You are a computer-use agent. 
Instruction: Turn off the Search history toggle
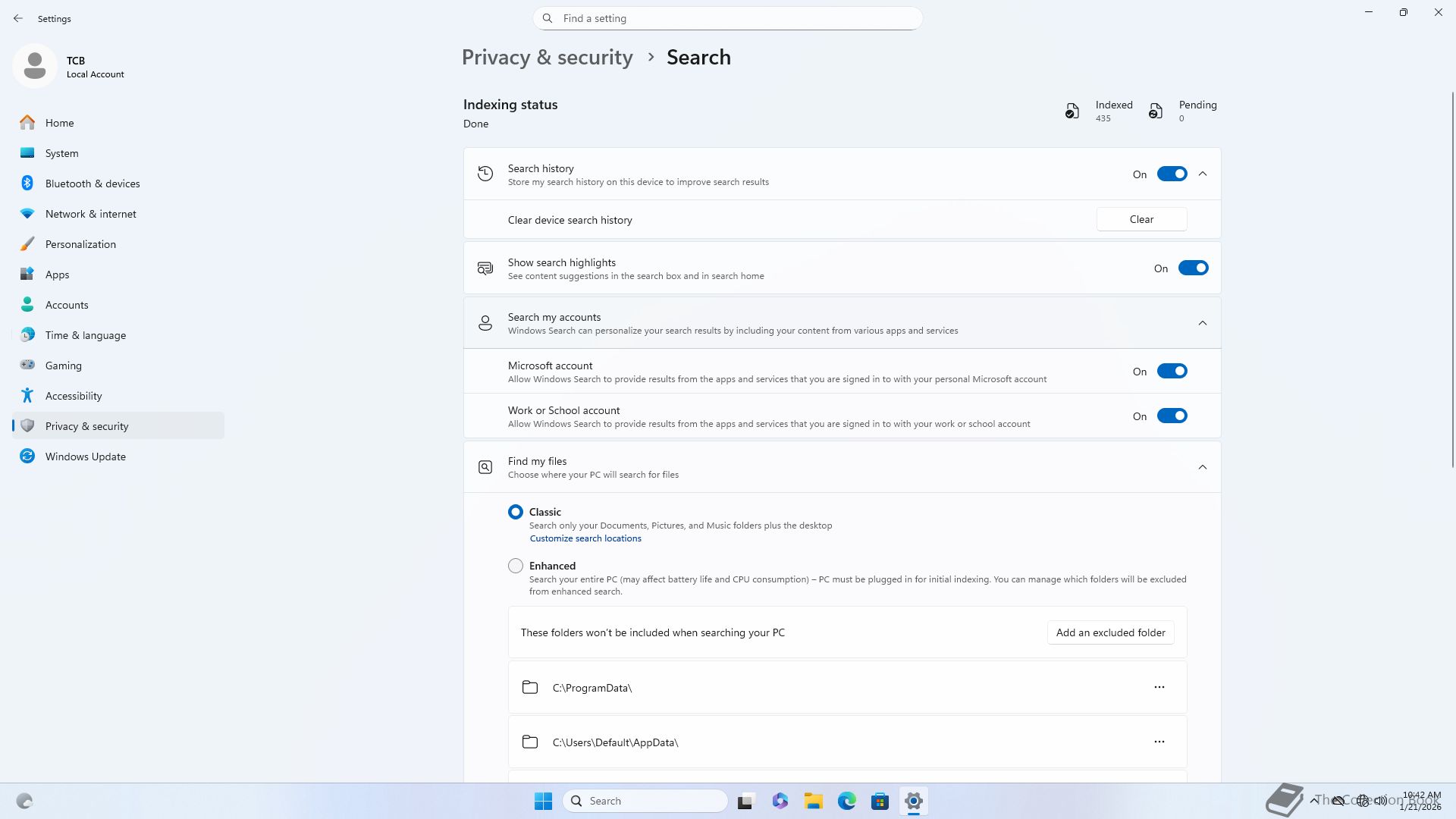point(1172,174)
